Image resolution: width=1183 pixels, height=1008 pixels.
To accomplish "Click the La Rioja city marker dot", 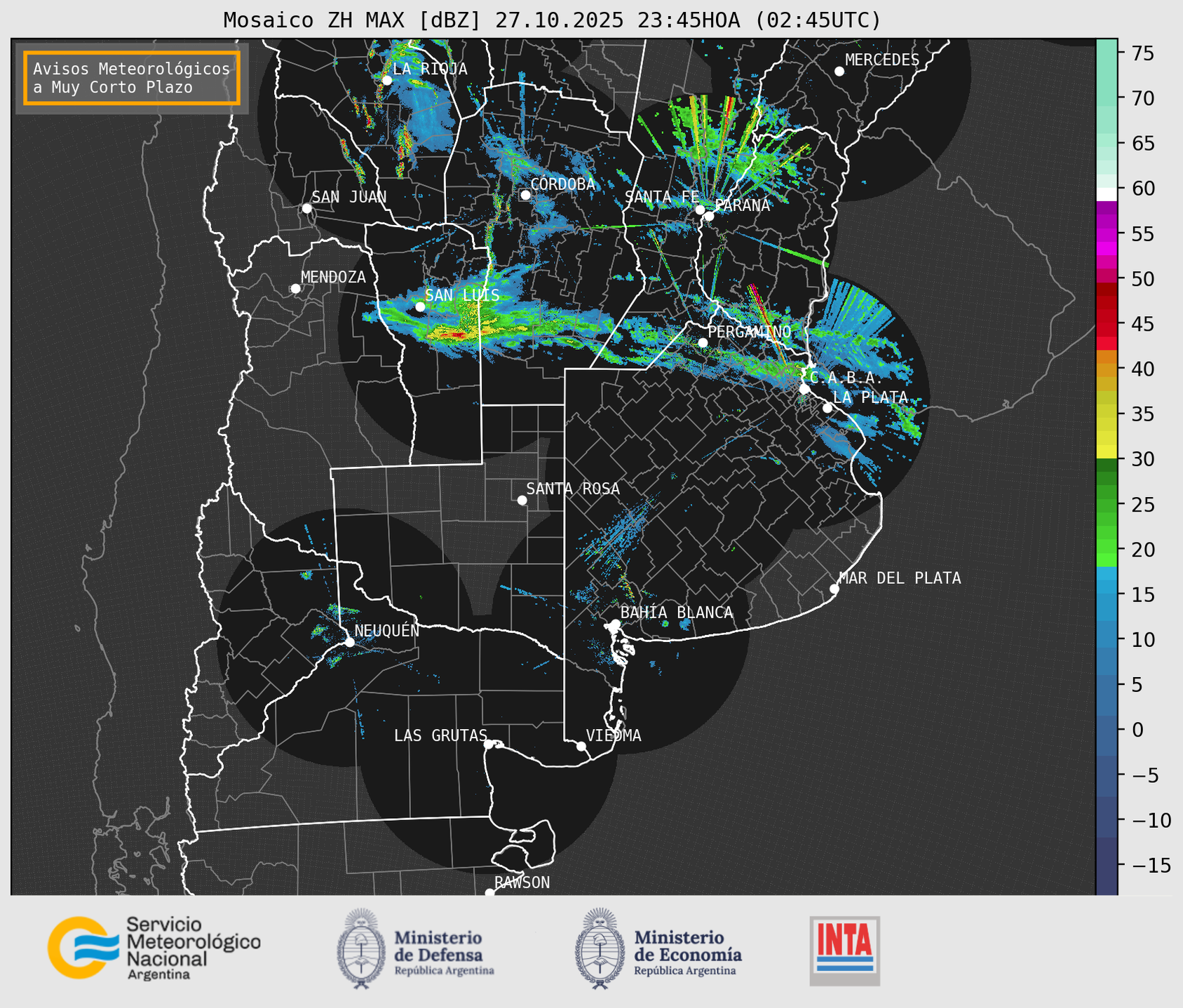I will click(x=386, y=81).
